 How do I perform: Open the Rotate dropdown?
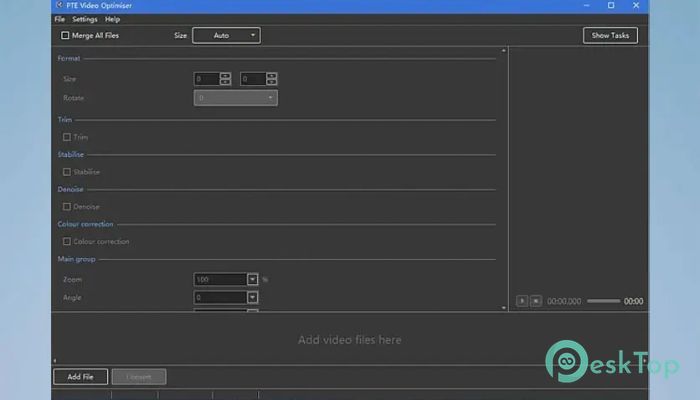coord(236,98)
